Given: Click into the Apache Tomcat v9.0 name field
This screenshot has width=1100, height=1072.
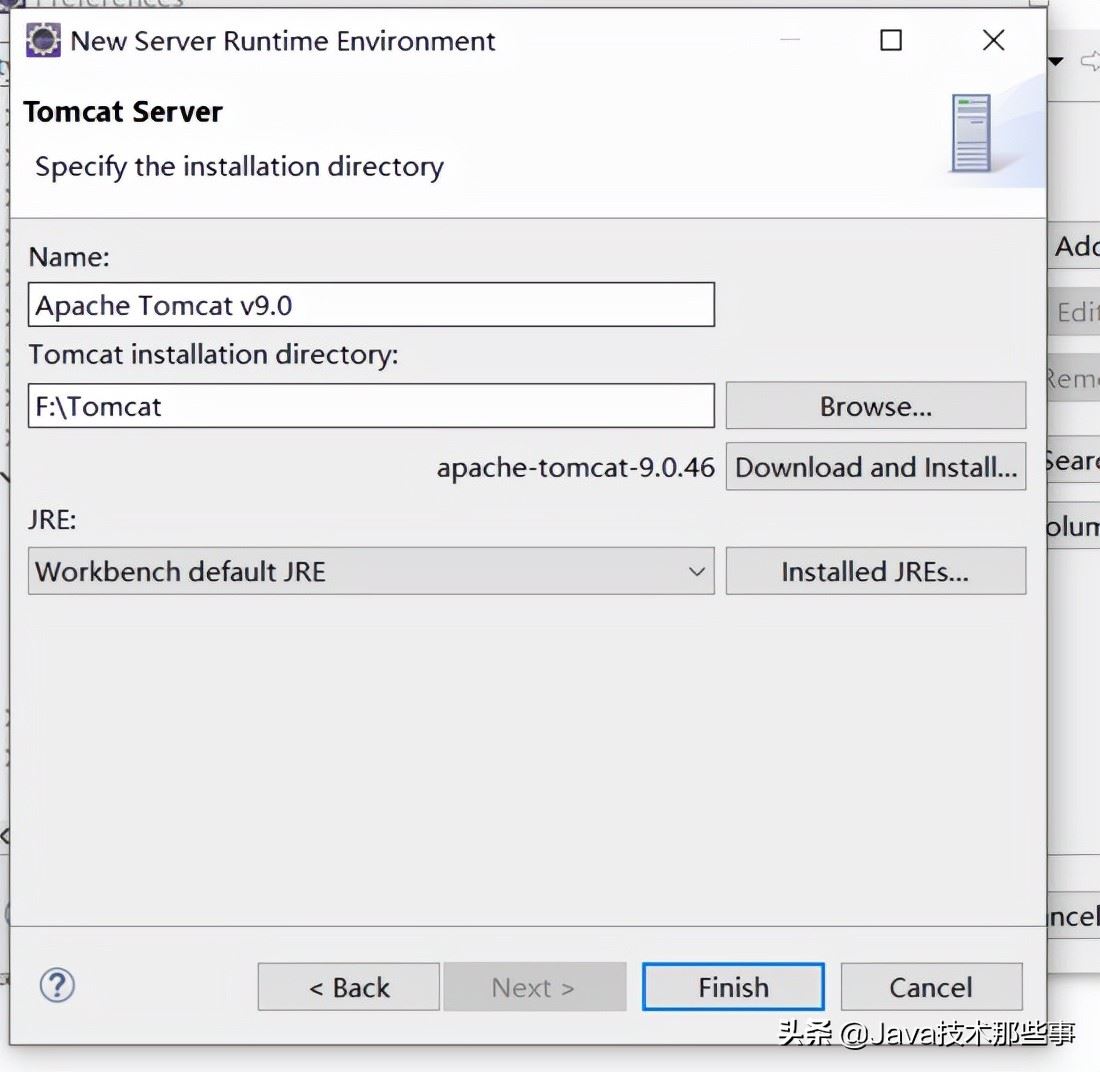Looking at the screenshot, I should tap(371, 304).
